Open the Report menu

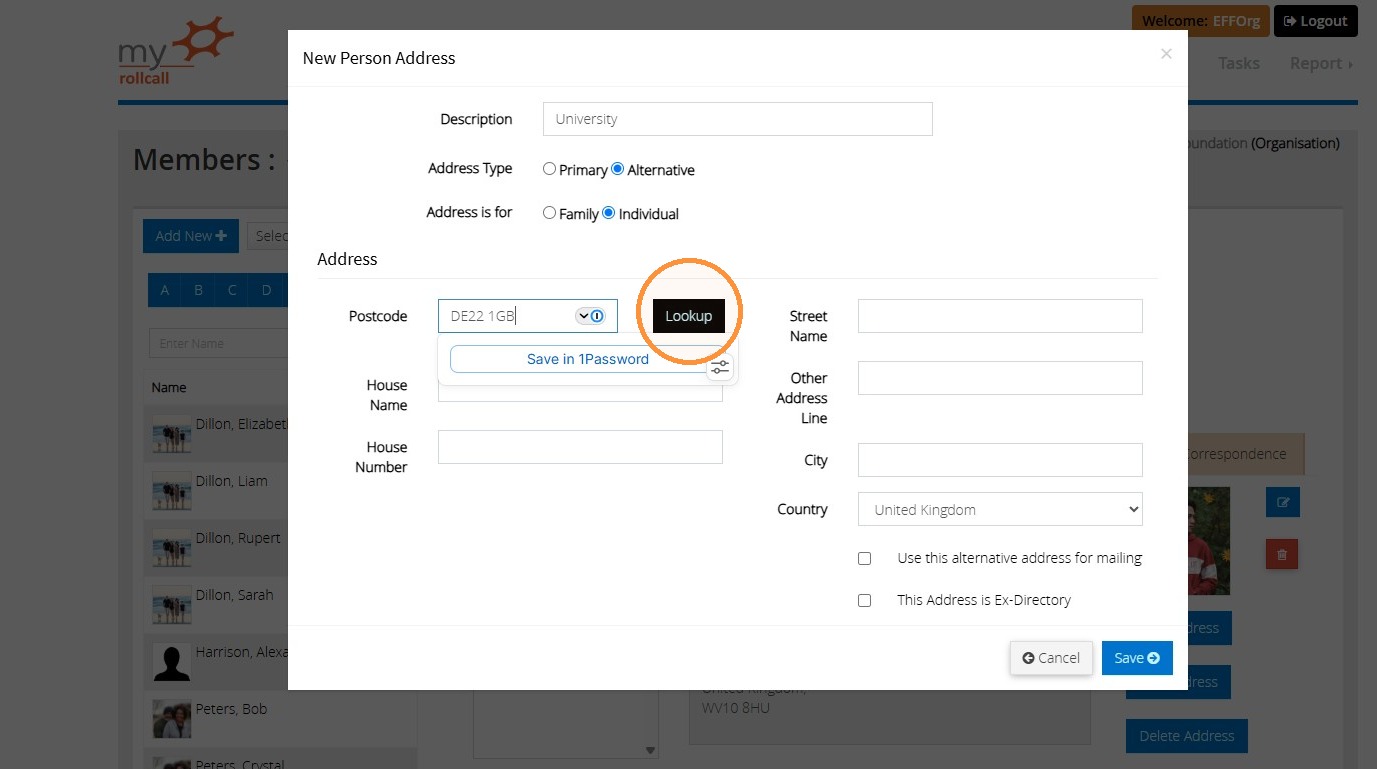coord(1321,63)
